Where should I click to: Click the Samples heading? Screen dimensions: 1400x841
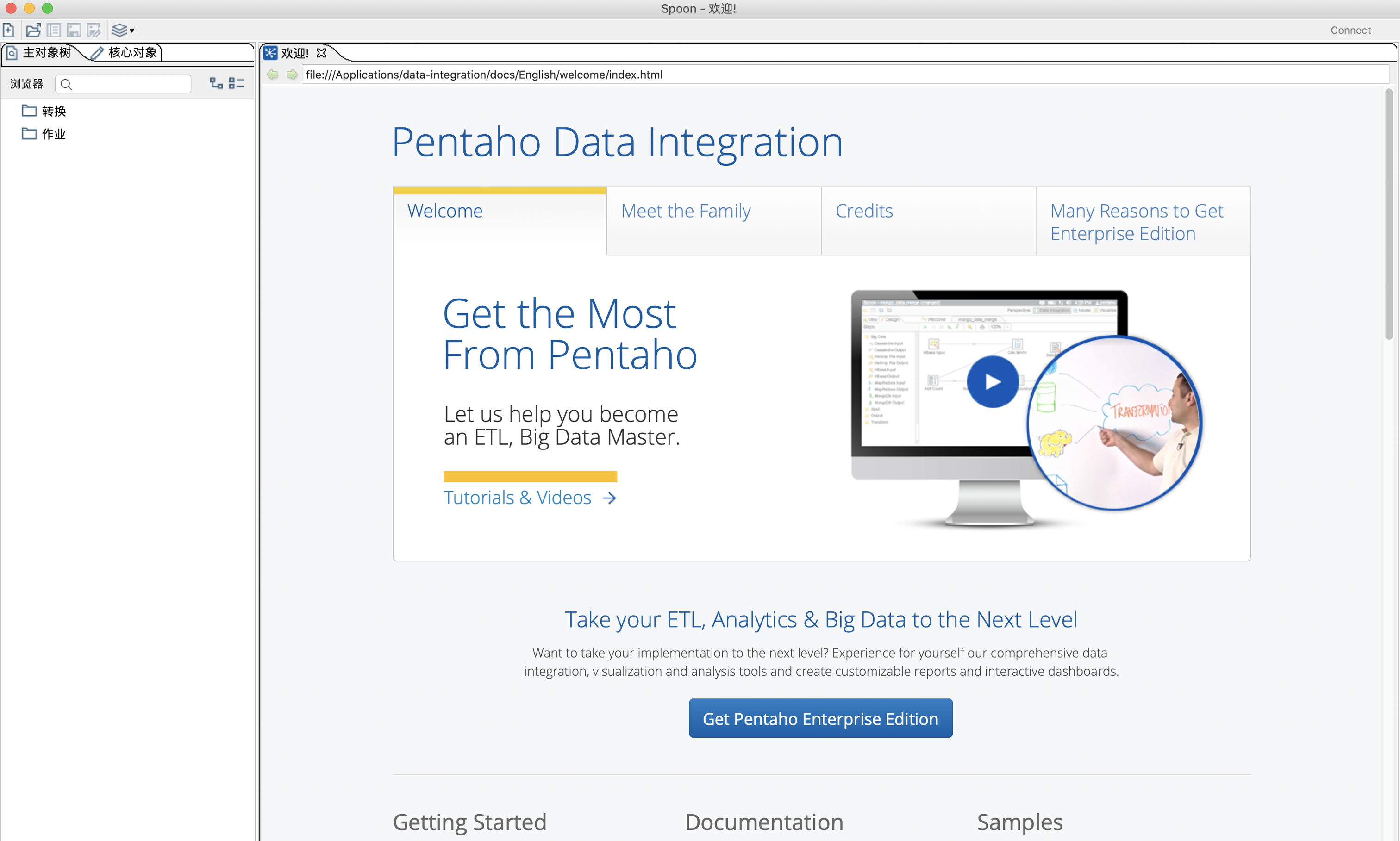click(1020, 822)
